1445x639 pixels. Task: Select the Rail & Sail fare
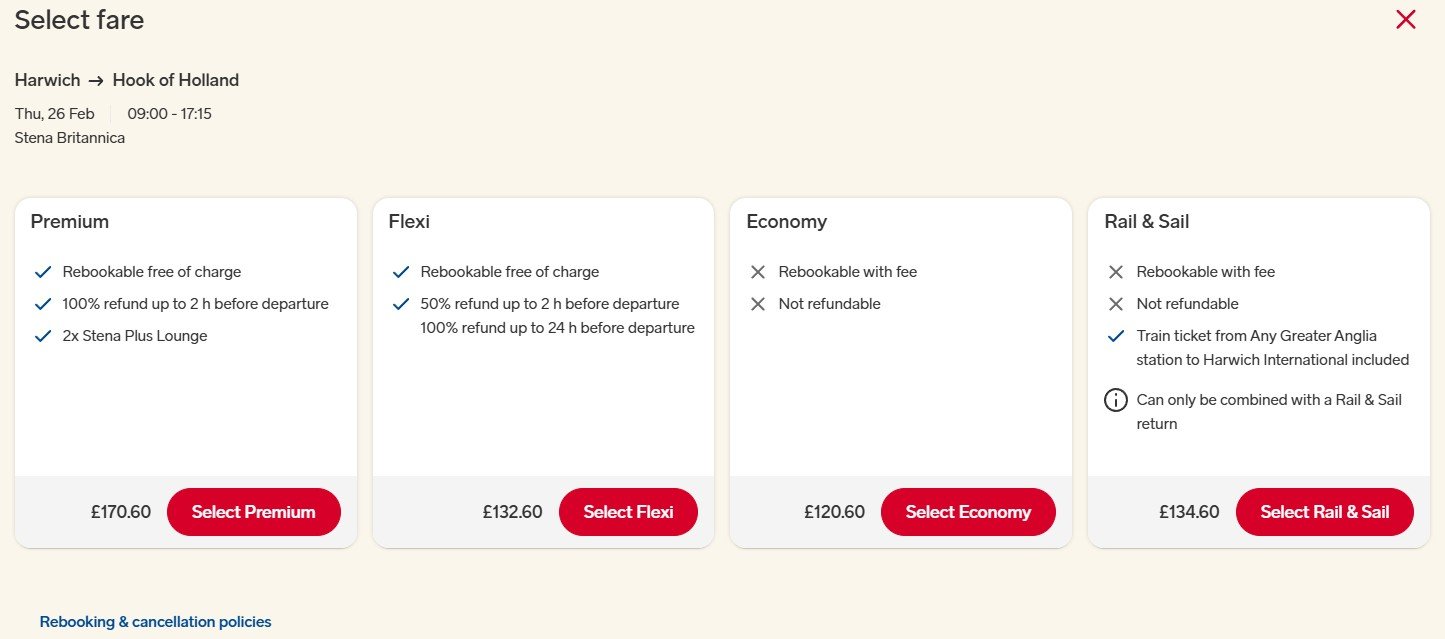[x=1324, y=512]
